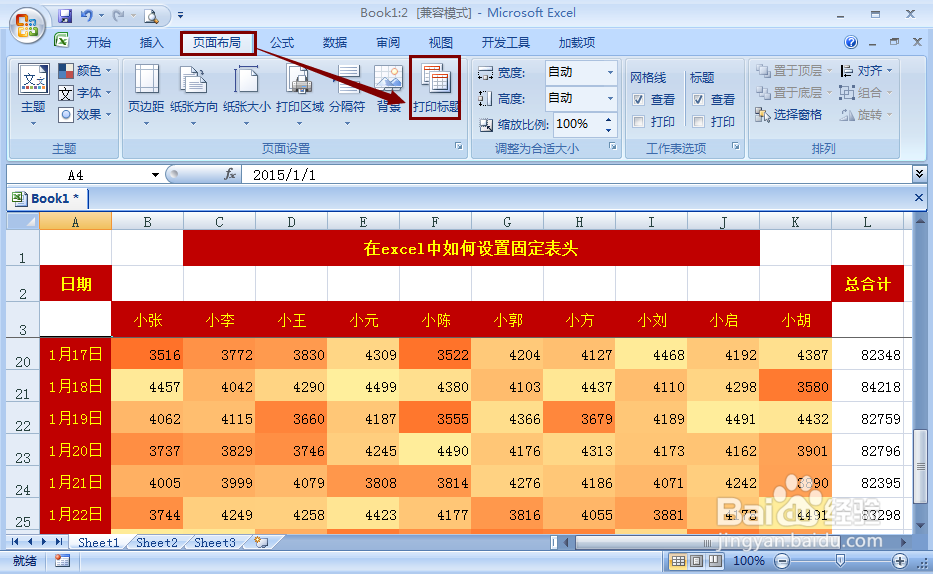The height and width of the screenshot is (574, 933).
Task: Open the 效果 theme effects menu
Action: coord(84,114)
